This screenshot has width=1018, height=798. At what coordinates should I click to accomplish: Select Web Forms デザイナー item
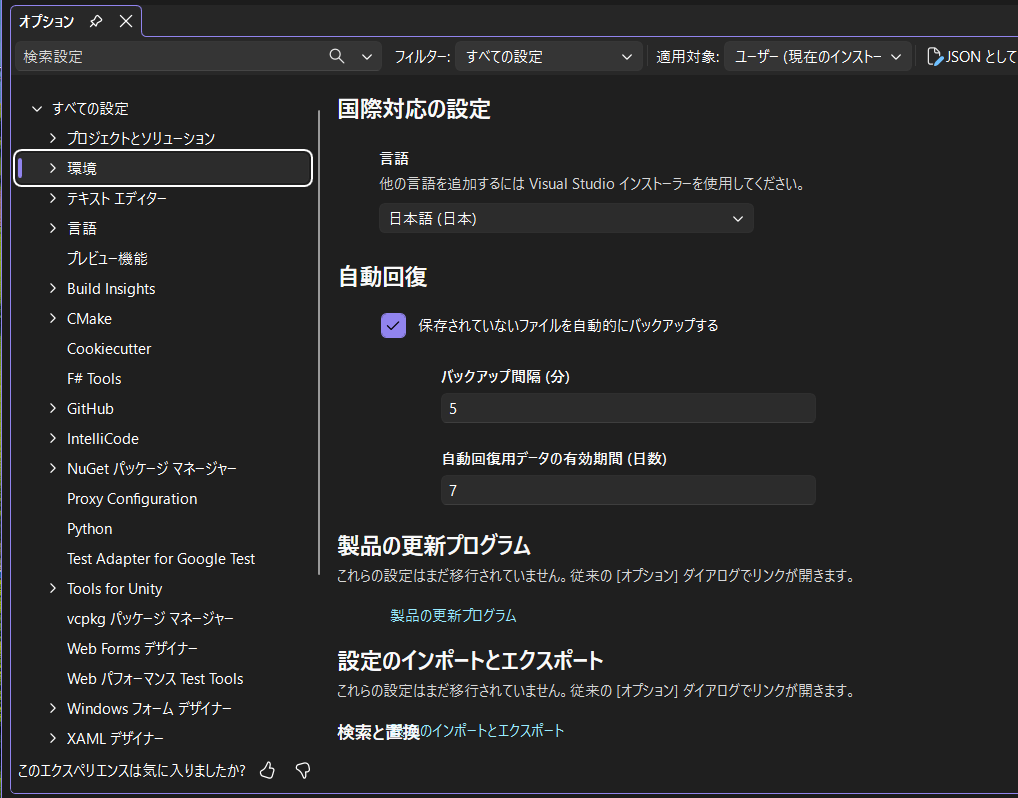click(x=132, y=649)
